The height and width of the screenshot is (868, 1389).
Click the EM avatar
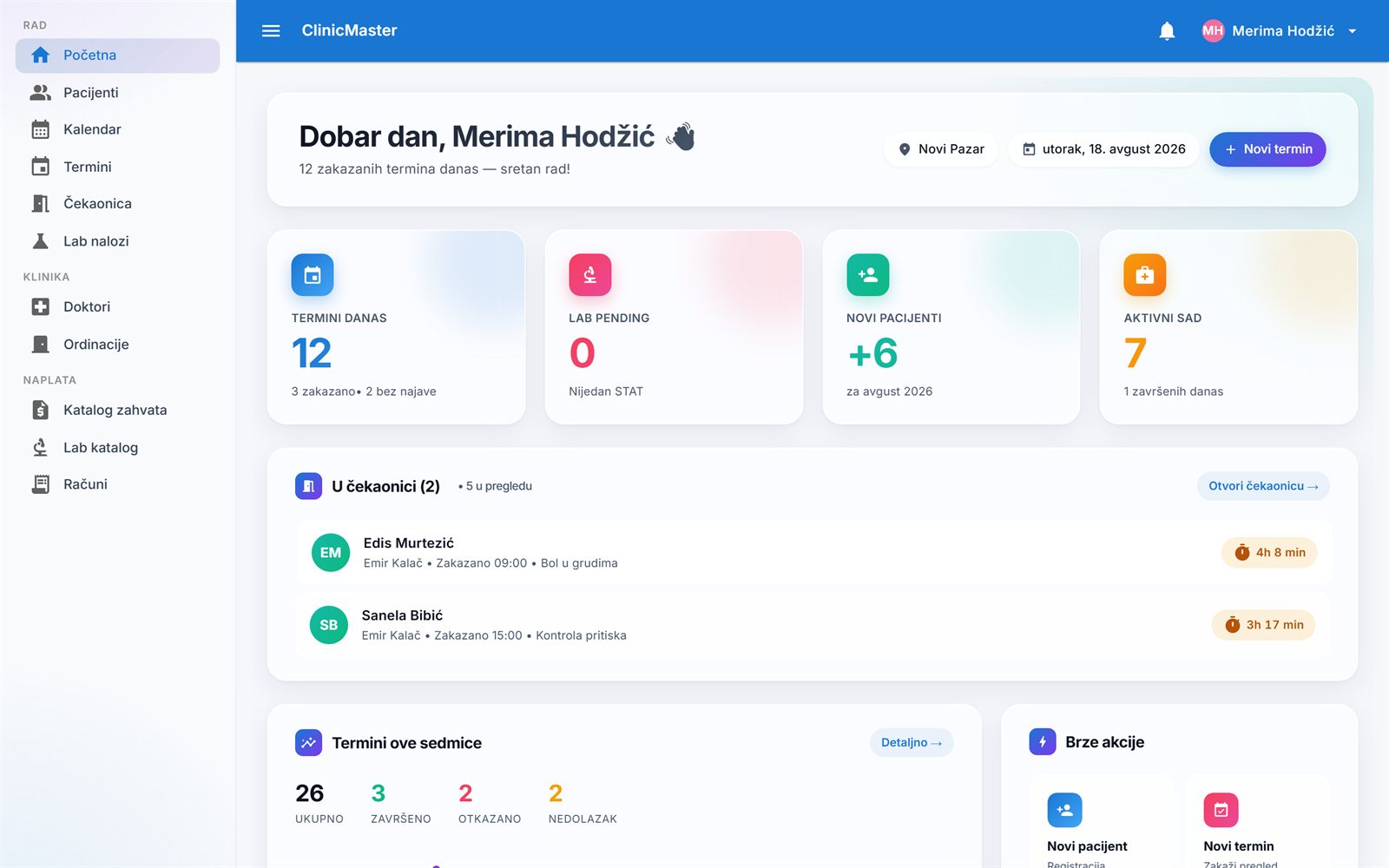point(331,553)
